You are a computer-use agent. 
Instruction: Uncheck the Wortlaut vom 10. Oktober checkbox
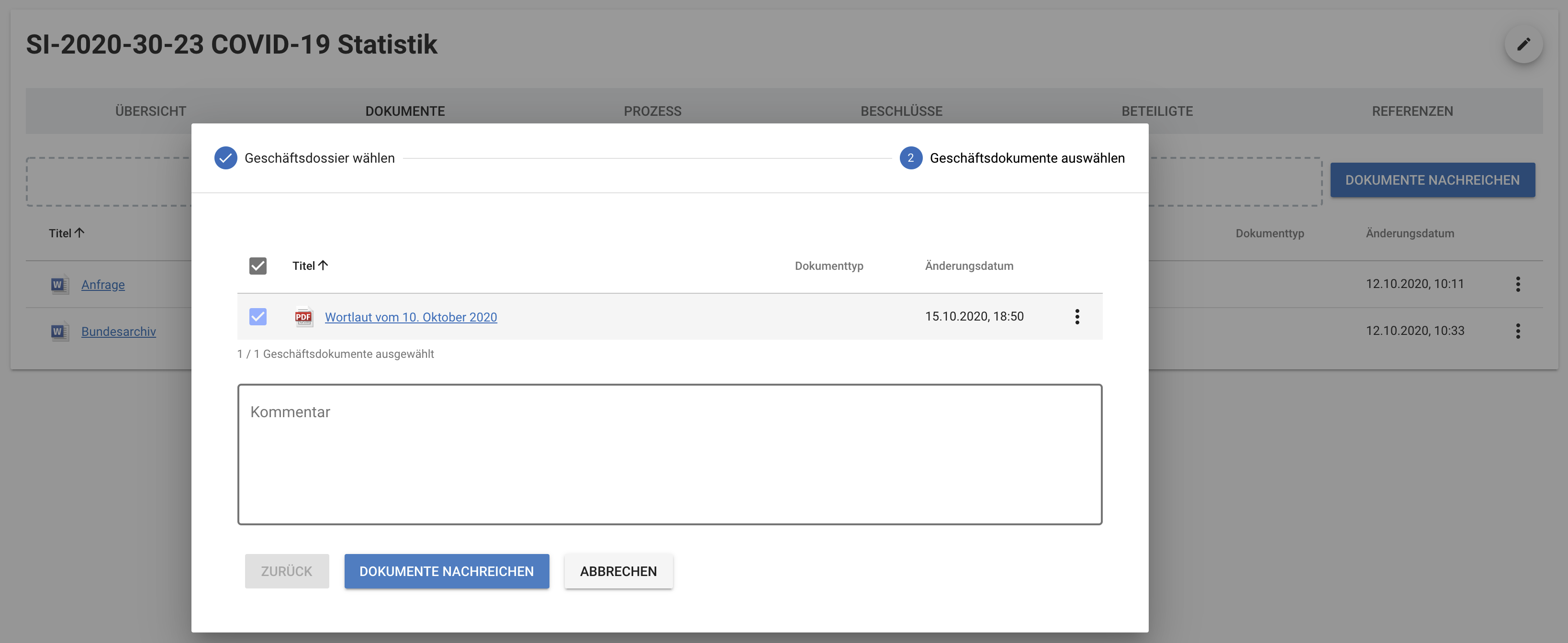coord(258,316)
